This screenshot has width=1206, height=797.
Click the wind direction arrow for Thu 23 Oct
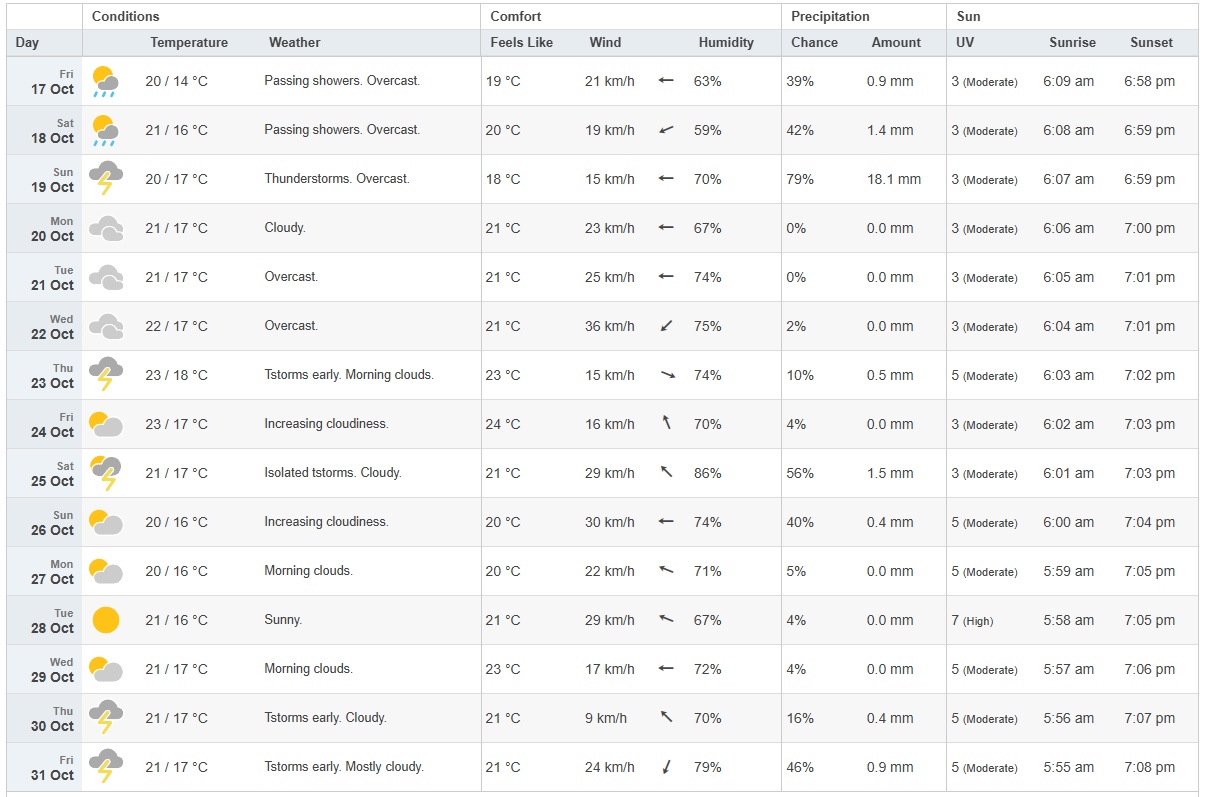point(667,375)
